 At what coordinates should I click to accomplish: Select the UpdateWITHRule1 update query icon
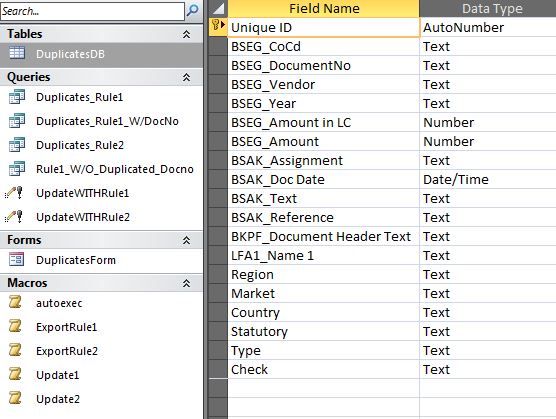pos(14,193)
